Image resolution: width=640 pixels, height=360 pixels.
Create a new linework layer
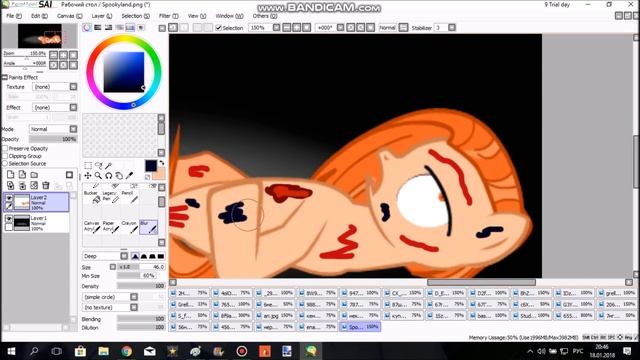pos(22,175)
